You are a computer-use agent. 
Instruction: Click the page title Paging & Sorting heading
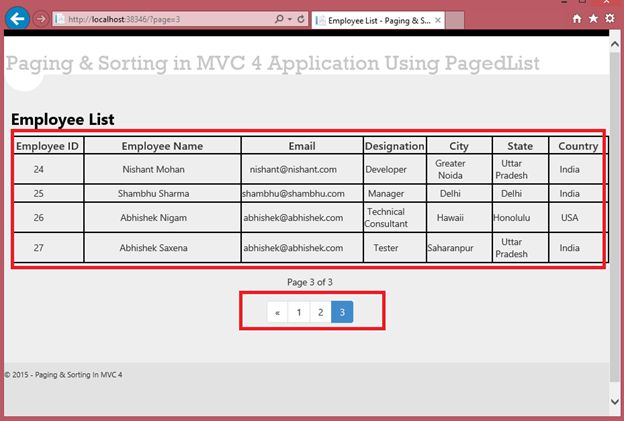click(x=273, y=63)
